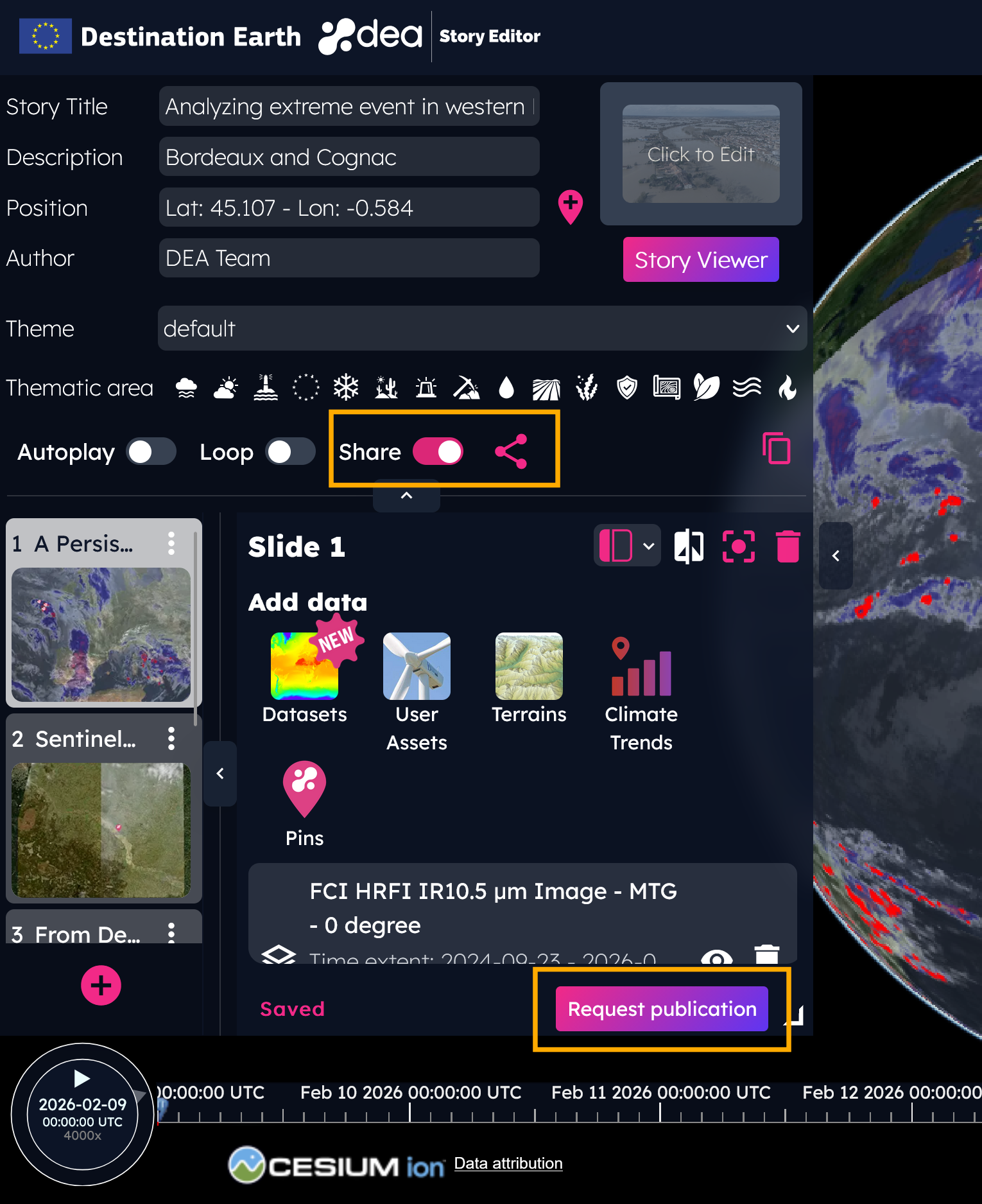The image size is (982, 1204).
Task: Disable the Share toggle
Action: coord(438,451)
